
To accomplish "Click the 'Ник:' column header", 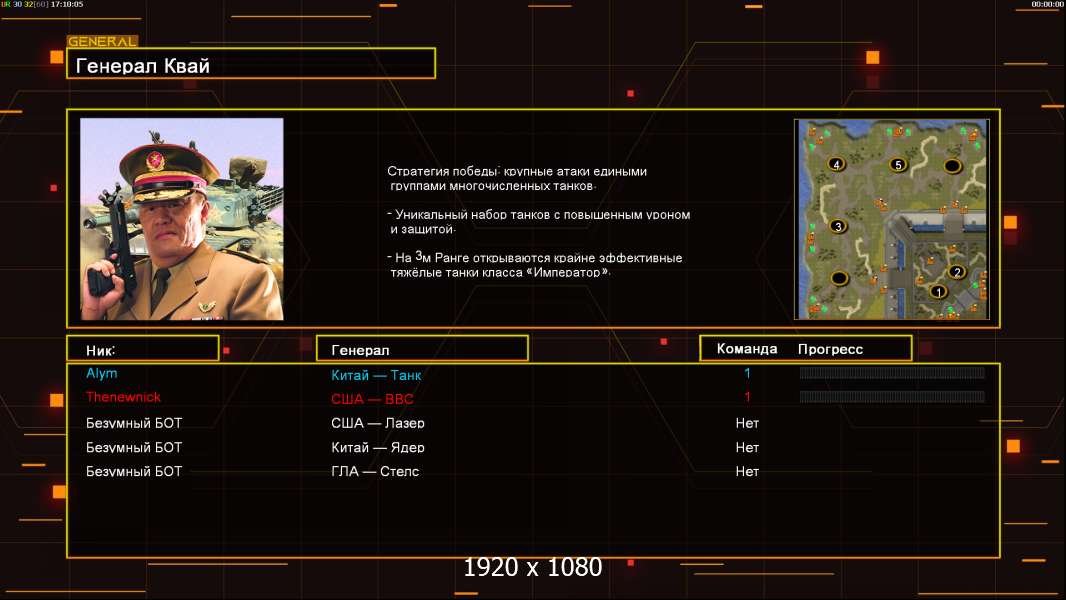I will [x=143, y=348].
